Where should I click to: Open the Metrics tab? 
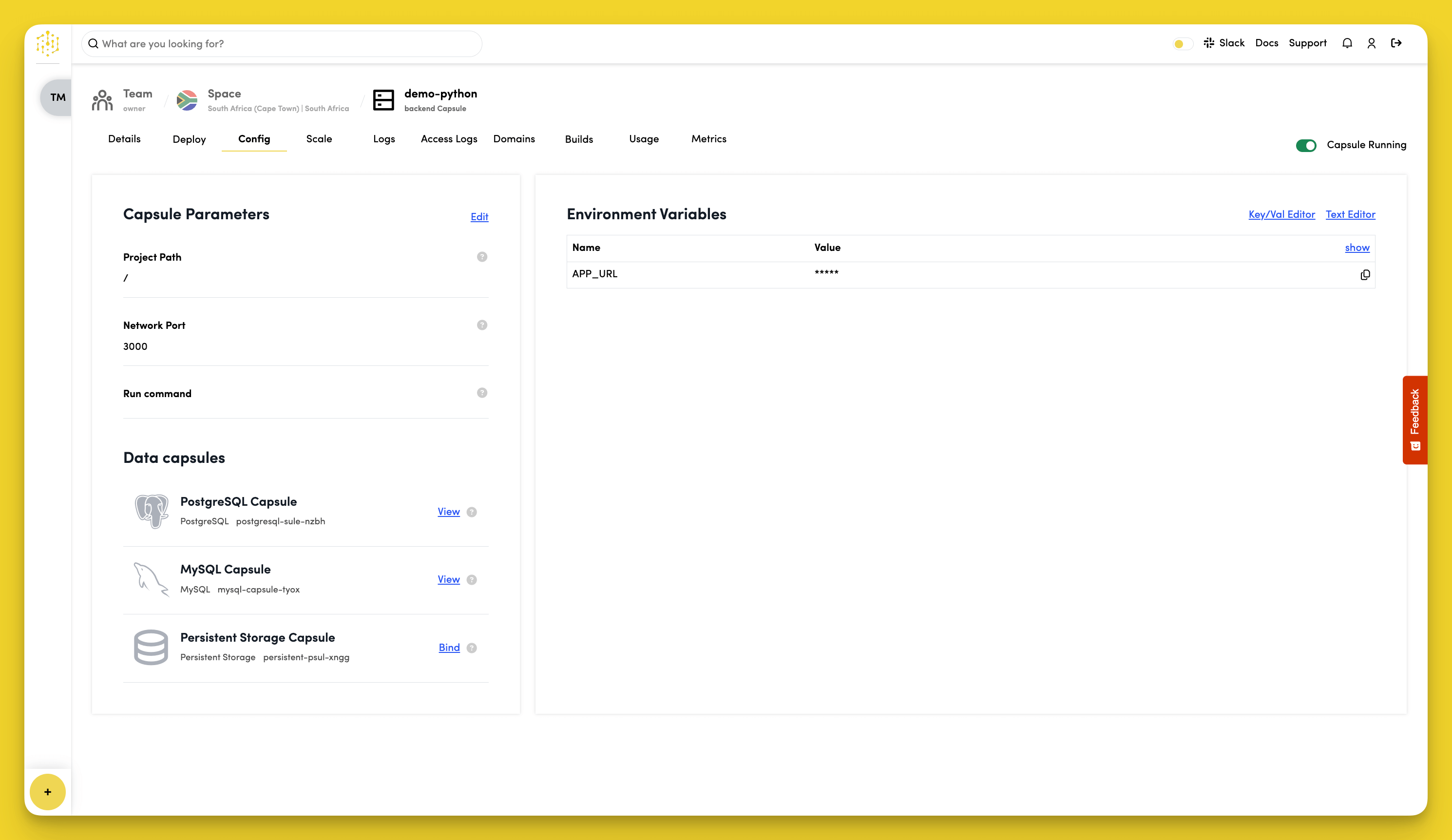coord(709,139)
